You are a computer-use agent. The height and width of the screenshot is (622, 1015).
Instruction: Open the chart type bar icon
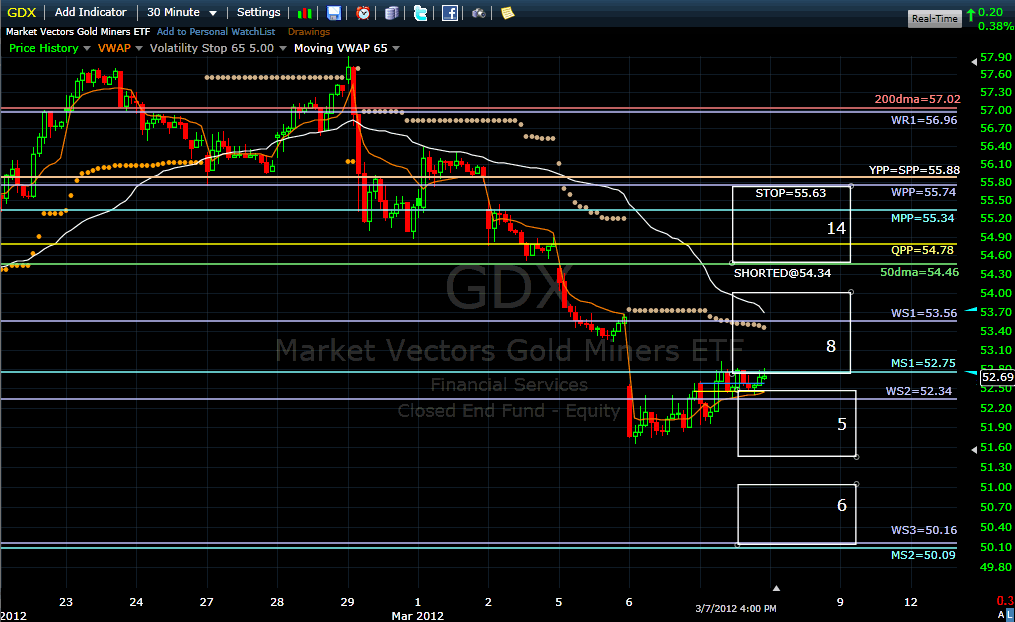304,13
